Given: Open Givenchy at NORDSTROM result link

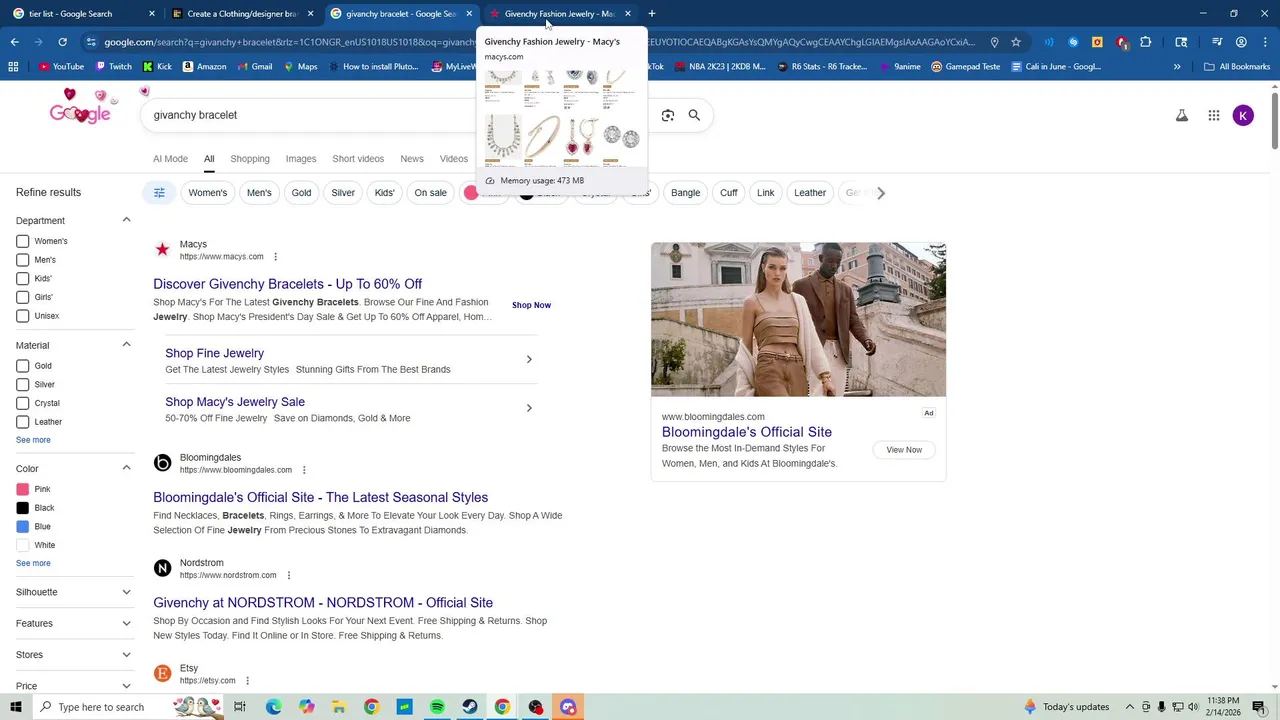Looking at the screenshot, I should 323,603.
